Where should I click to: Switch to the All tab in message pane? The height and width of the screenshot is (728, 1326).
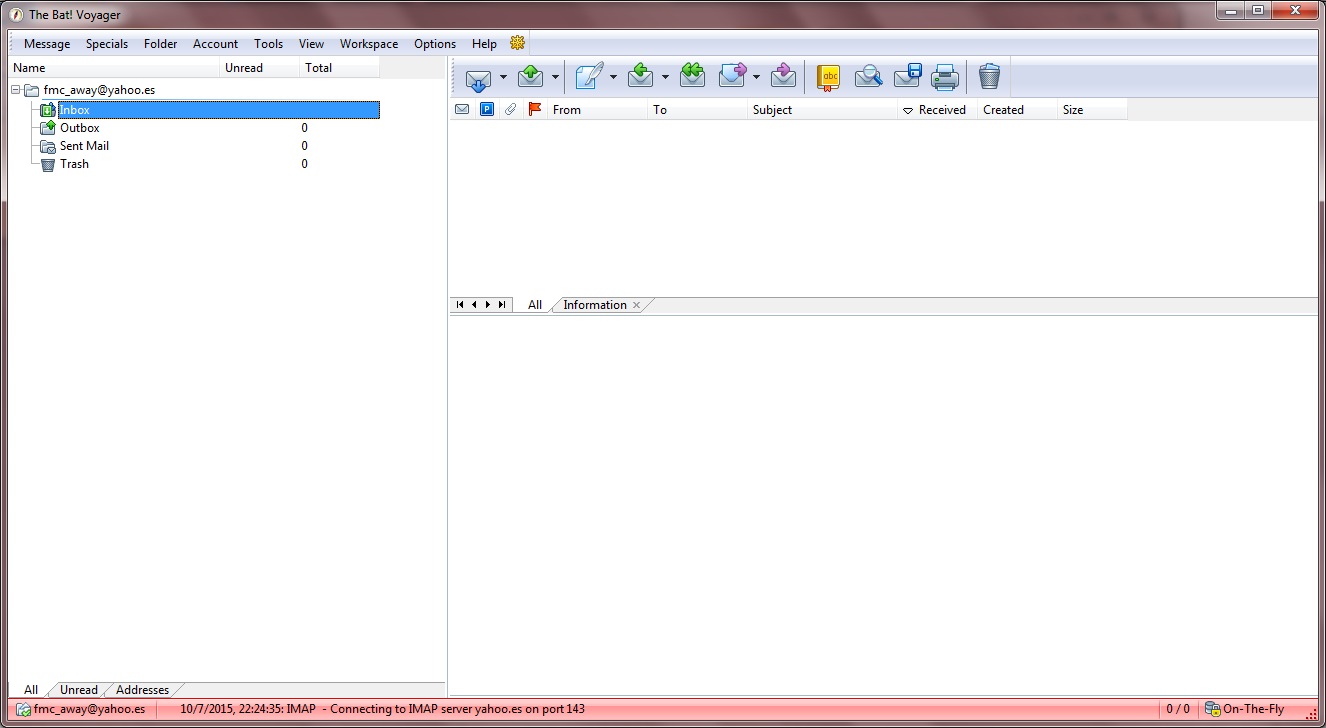535,305
